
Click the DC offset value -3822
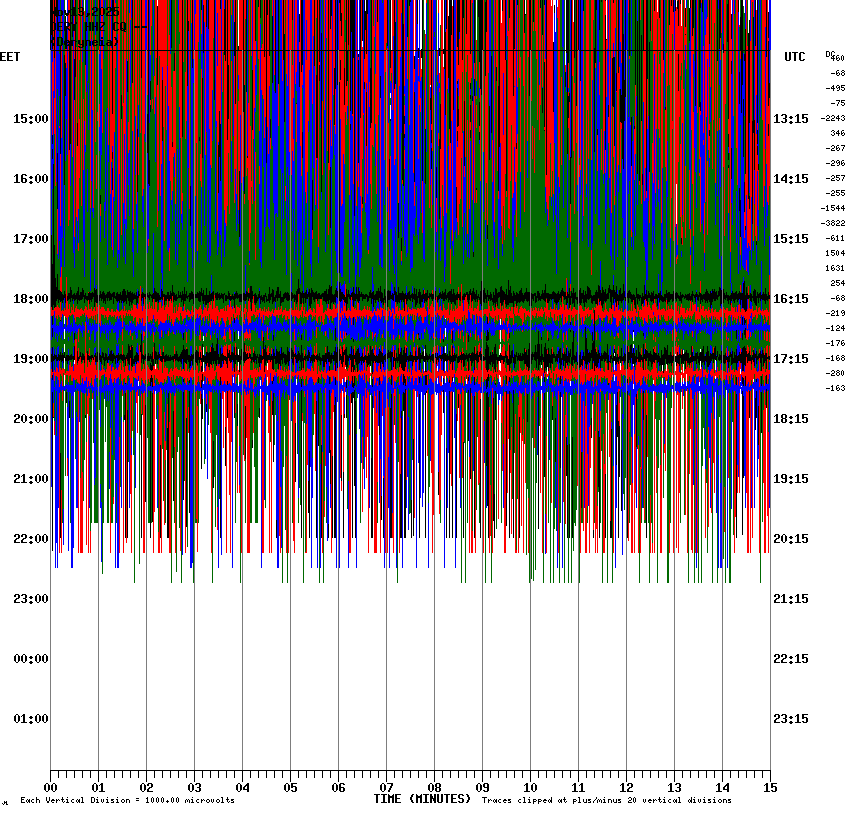pos(833,223)
